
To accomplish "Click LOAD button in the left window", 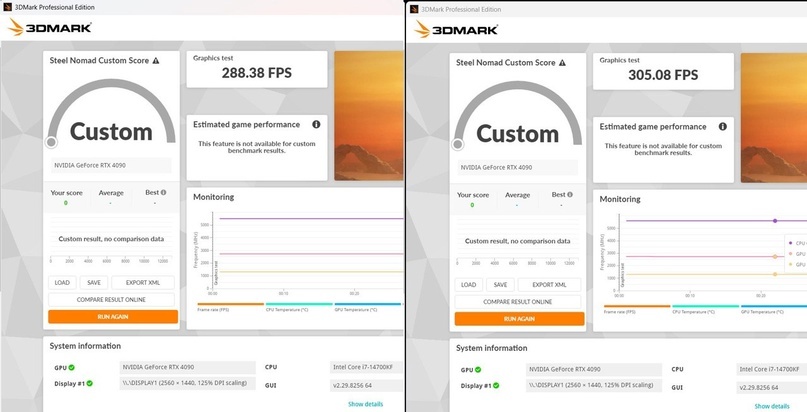I will click(x=62, y=282).
